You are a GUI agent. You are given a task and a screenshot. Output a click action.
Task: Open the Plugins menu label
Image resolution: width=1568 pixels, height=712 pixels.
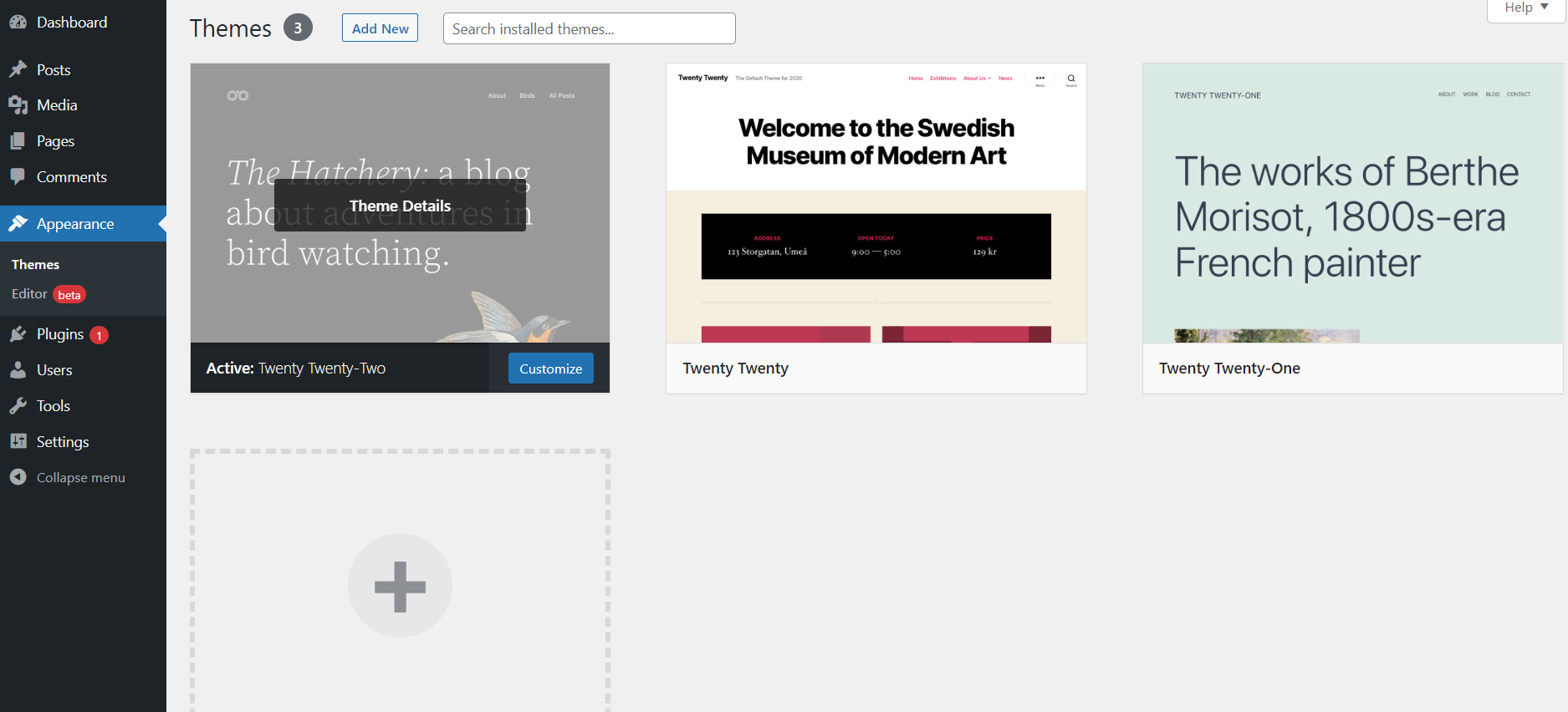60,334
